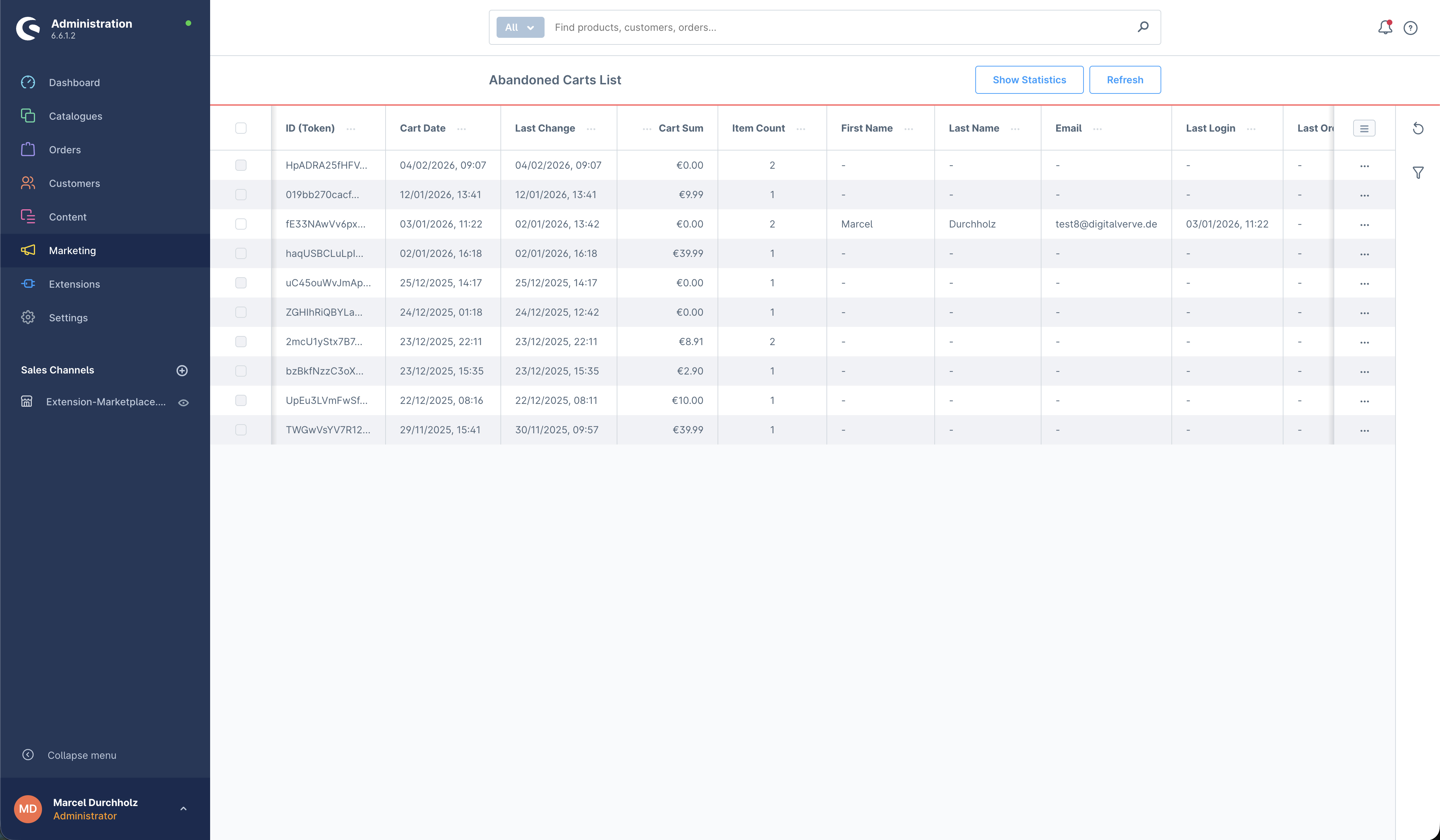
Task: Click the search magnifier icon
Action: pyautogui.click(x=1143, y=27)
